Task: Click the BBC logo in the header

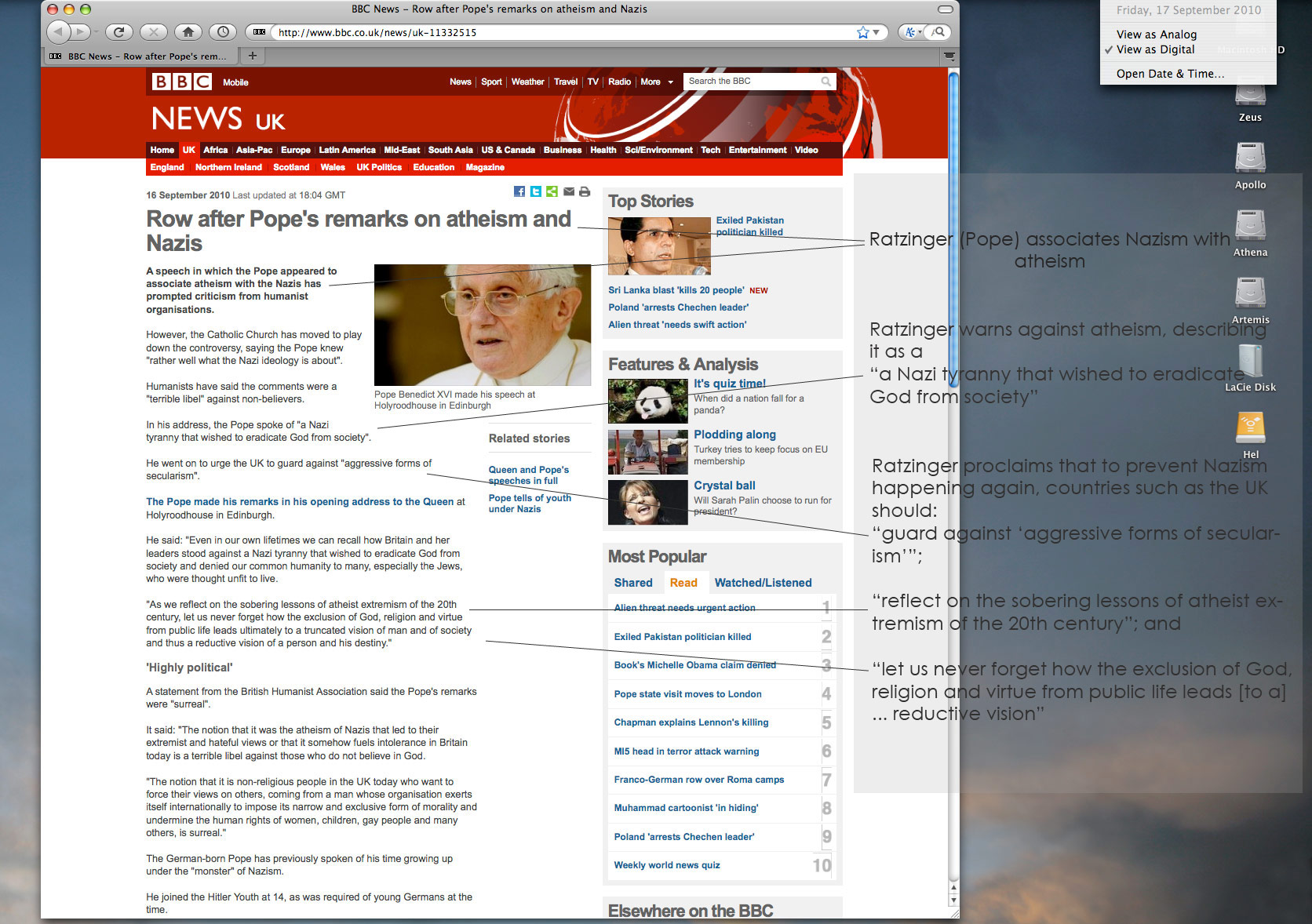Action: (x=181, y=82)
